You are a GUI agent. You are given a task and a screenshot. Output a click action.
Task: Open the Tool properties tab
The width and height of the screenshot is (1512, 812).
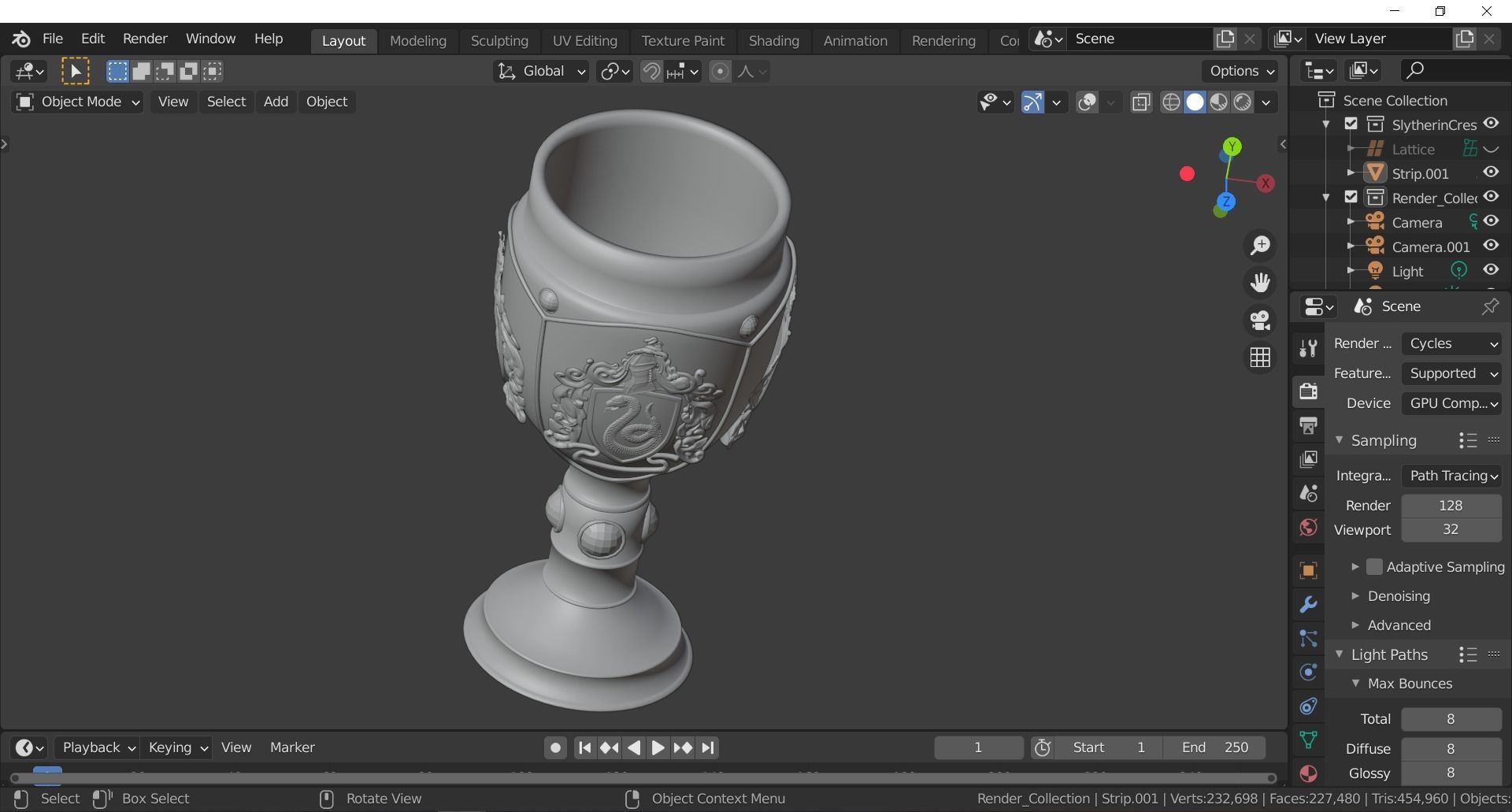click(x=1308, y=348)
